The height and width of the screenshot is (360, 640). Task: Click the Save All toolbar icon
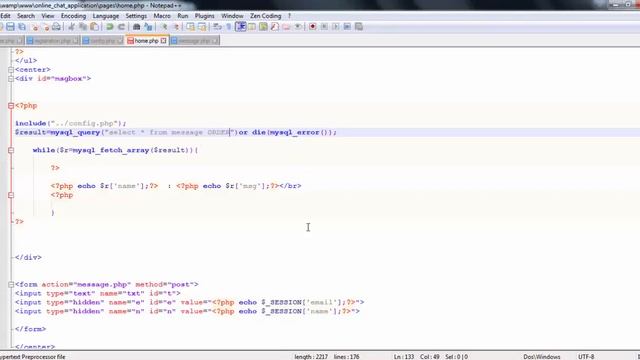click(22, 27)
